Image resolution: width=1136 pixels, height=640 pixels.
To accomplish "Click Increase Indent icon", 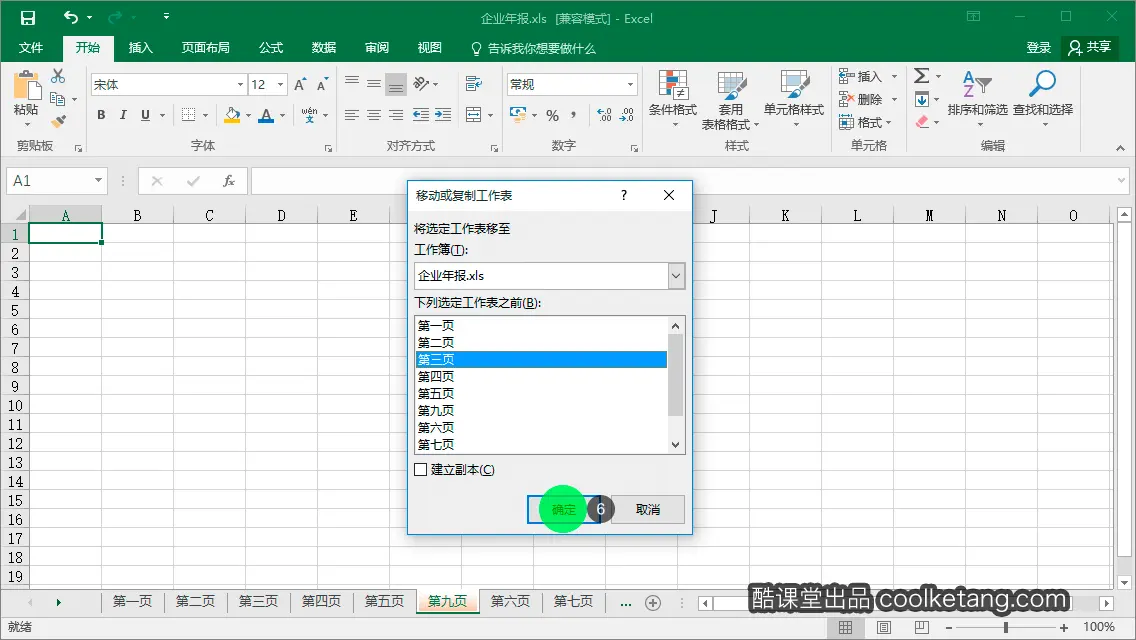I will coord(443,115).
